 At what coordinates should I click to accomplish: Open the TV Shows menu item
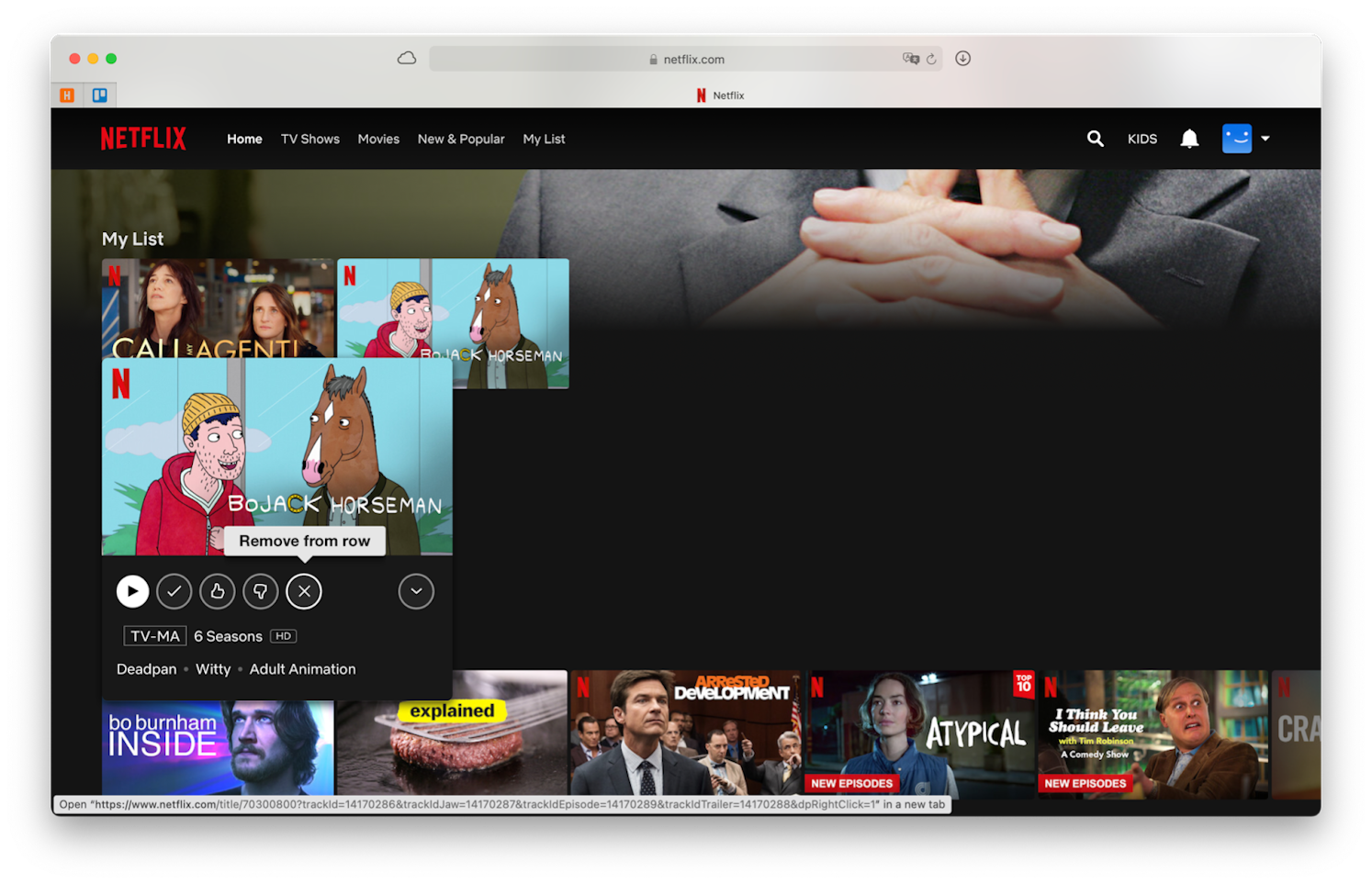point(309,139)
